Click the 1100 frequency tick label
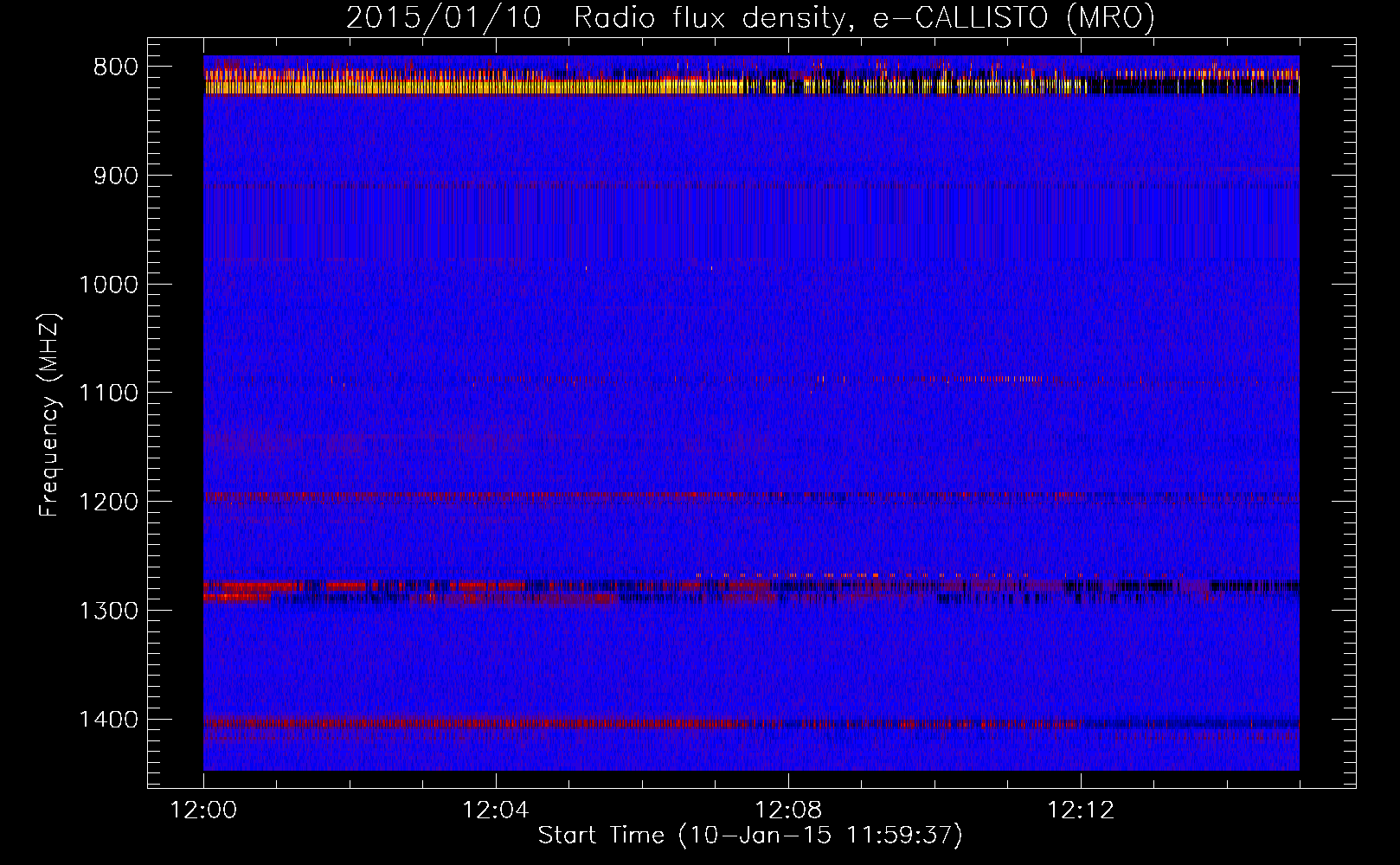The image size is (1400, 865). point(108,394)
